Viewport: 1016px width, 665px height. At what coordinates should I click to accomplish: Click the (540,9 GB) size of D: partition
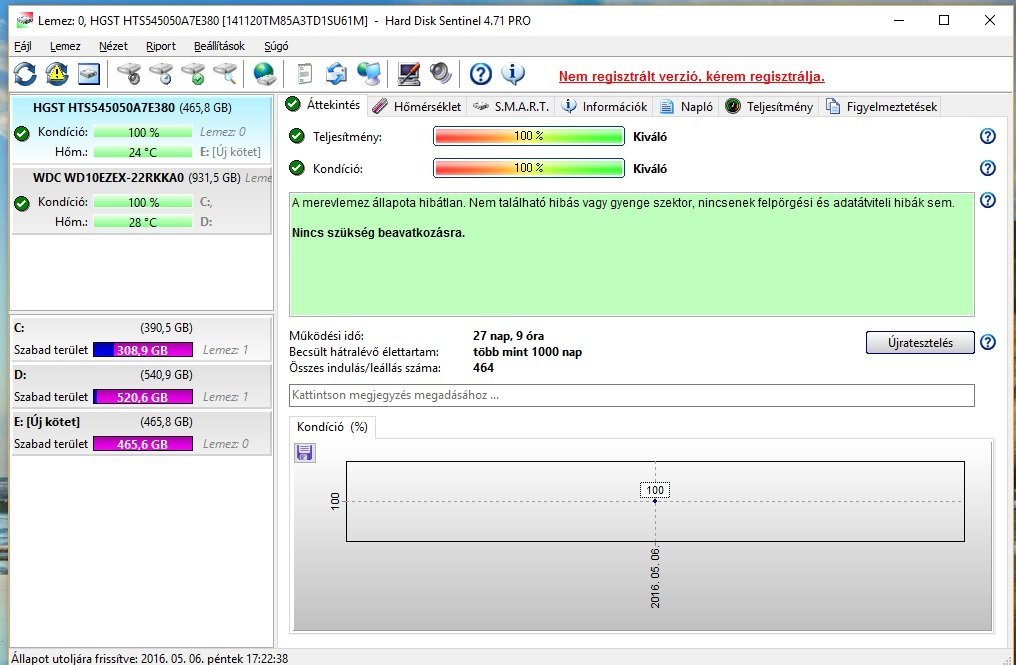point(167,375)
